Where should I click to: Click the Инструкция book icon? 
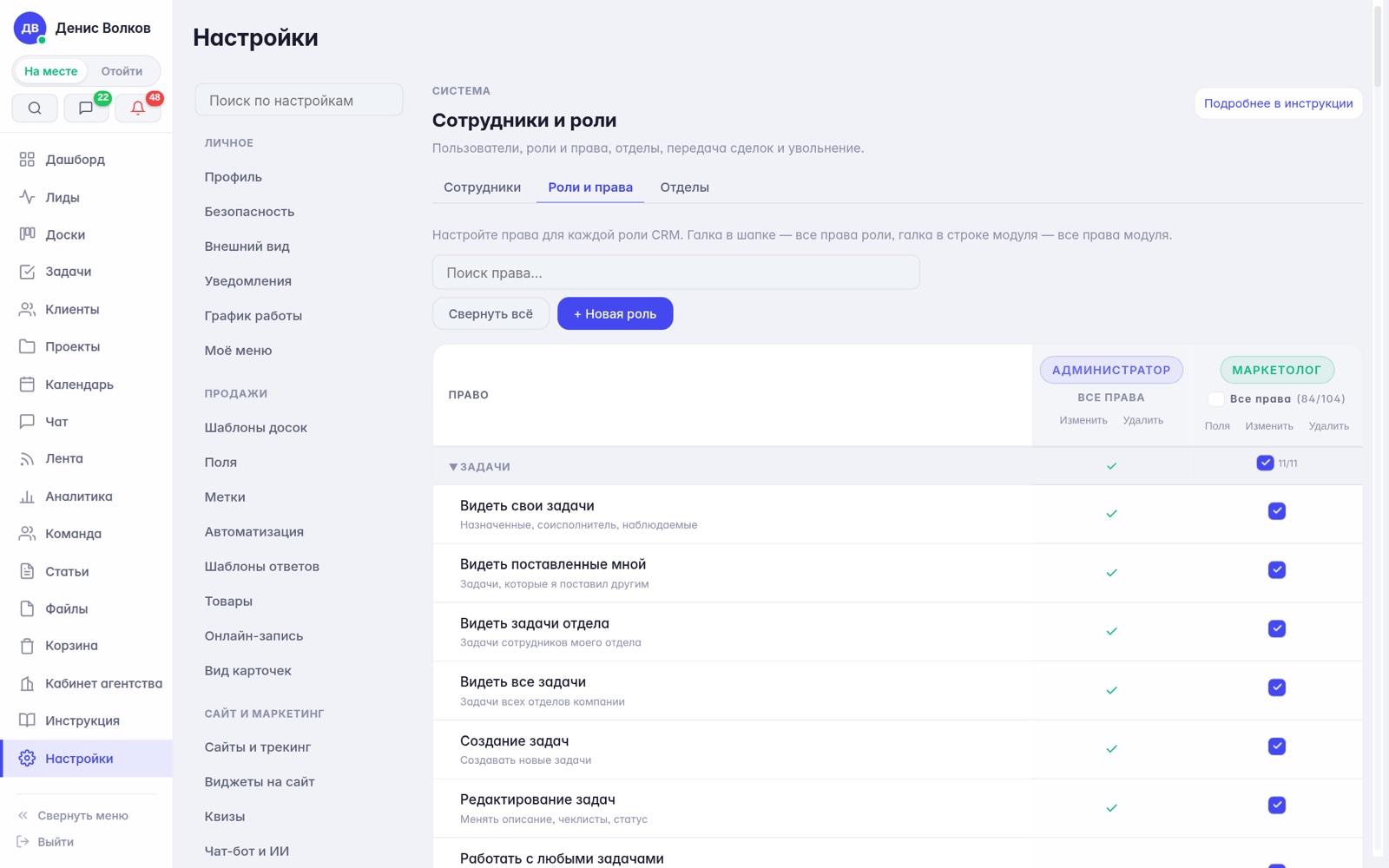click(27, 720)
